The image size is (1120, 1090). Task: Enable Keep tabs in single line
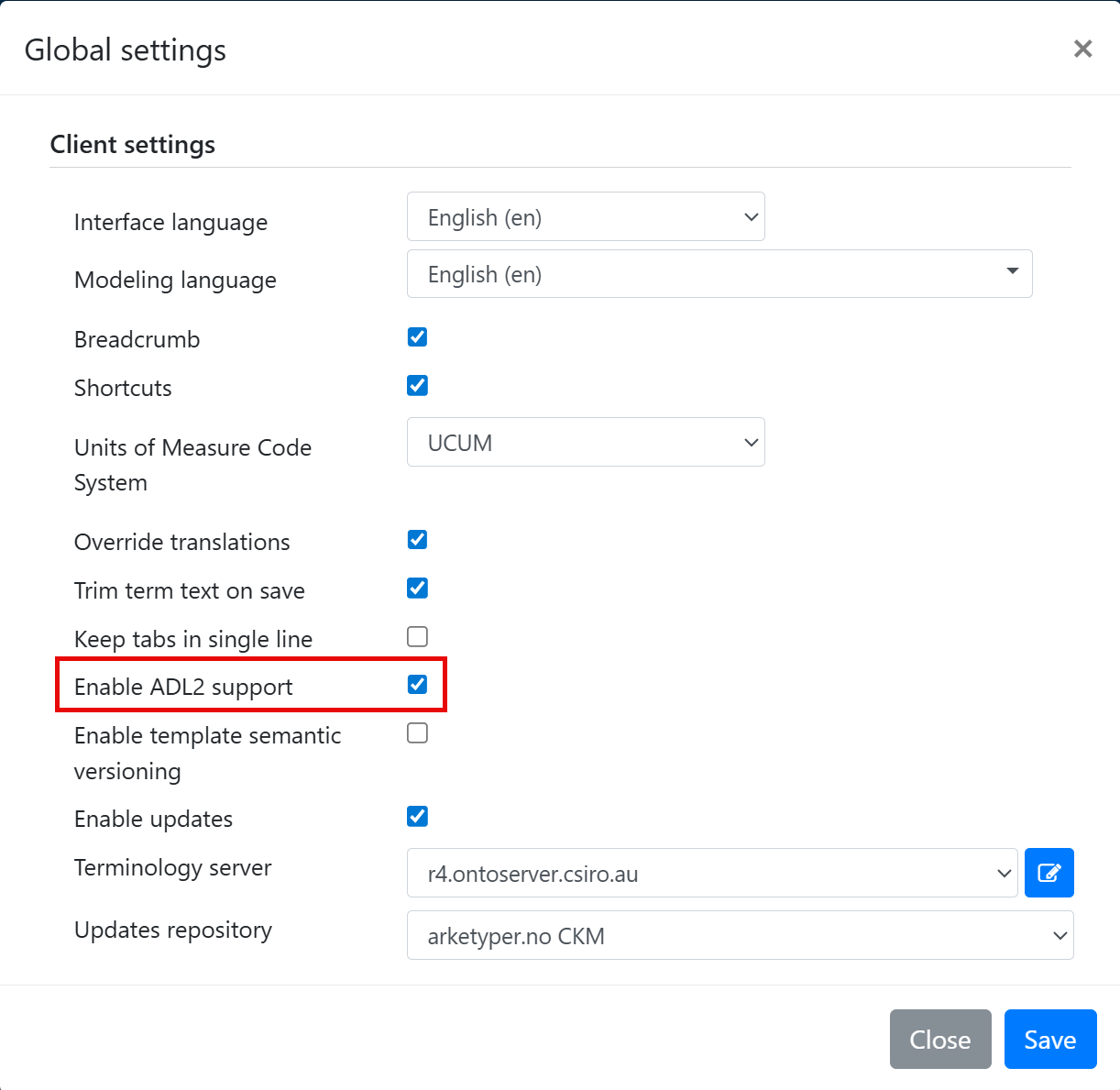click(x=417, y=637)
